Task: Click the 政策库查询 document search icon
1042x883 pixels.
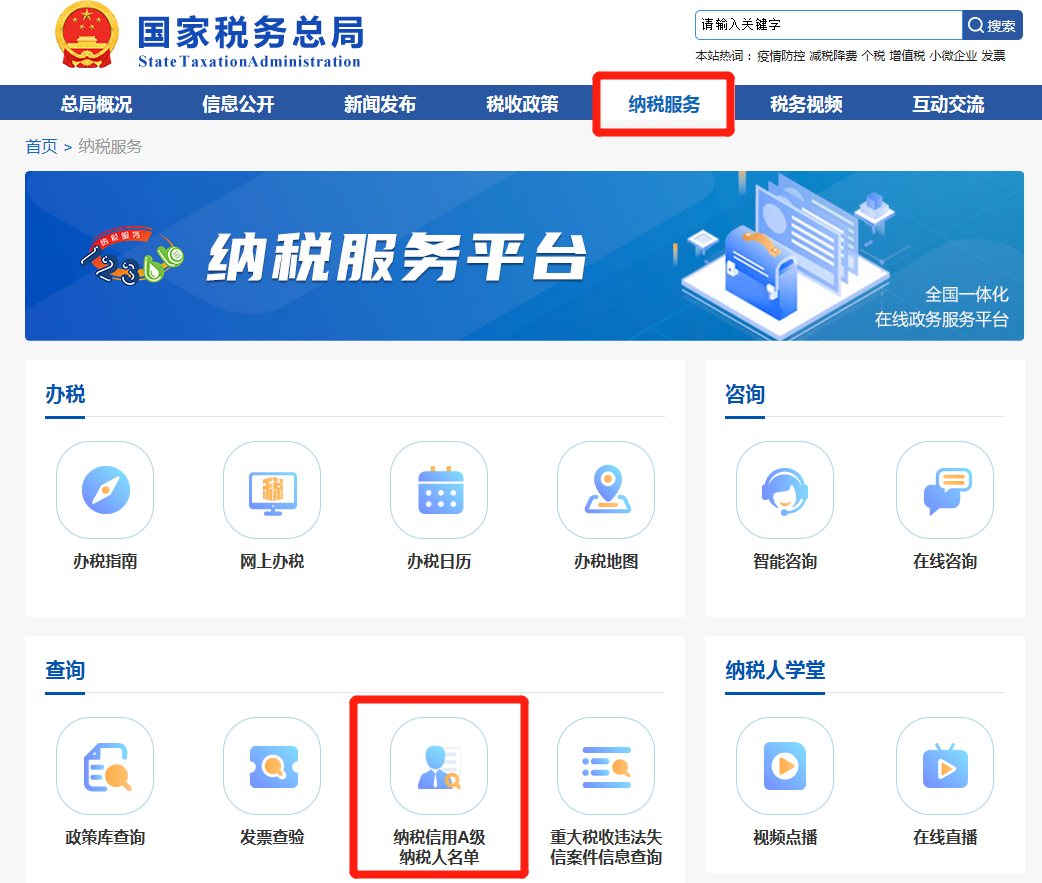Action: (x=105, y=766)
